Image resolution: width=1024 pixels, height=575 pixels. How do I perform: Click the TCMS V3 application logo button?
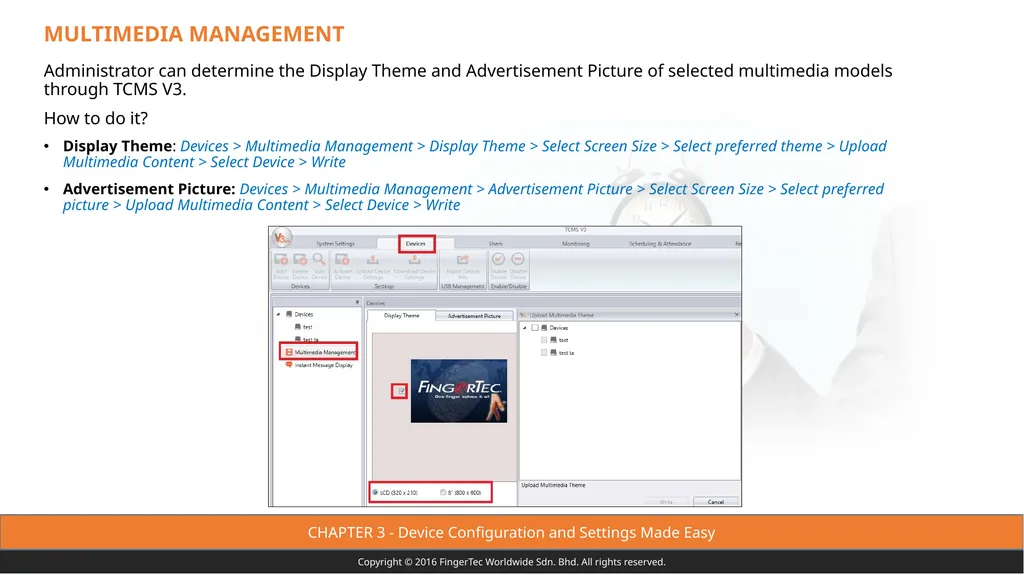click(281, 238)
